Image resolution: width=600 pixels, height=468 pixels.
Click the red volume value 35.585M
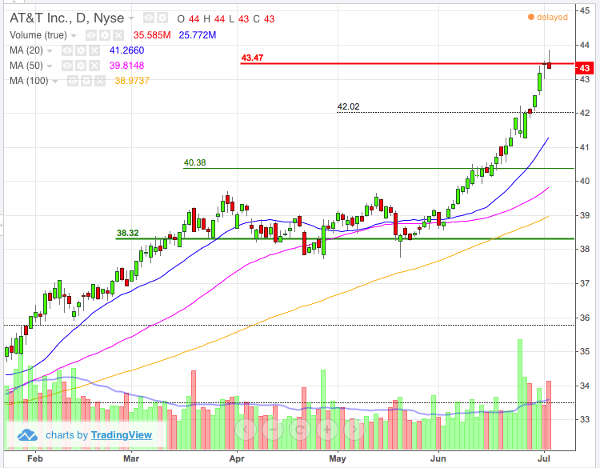pos(152,36)
